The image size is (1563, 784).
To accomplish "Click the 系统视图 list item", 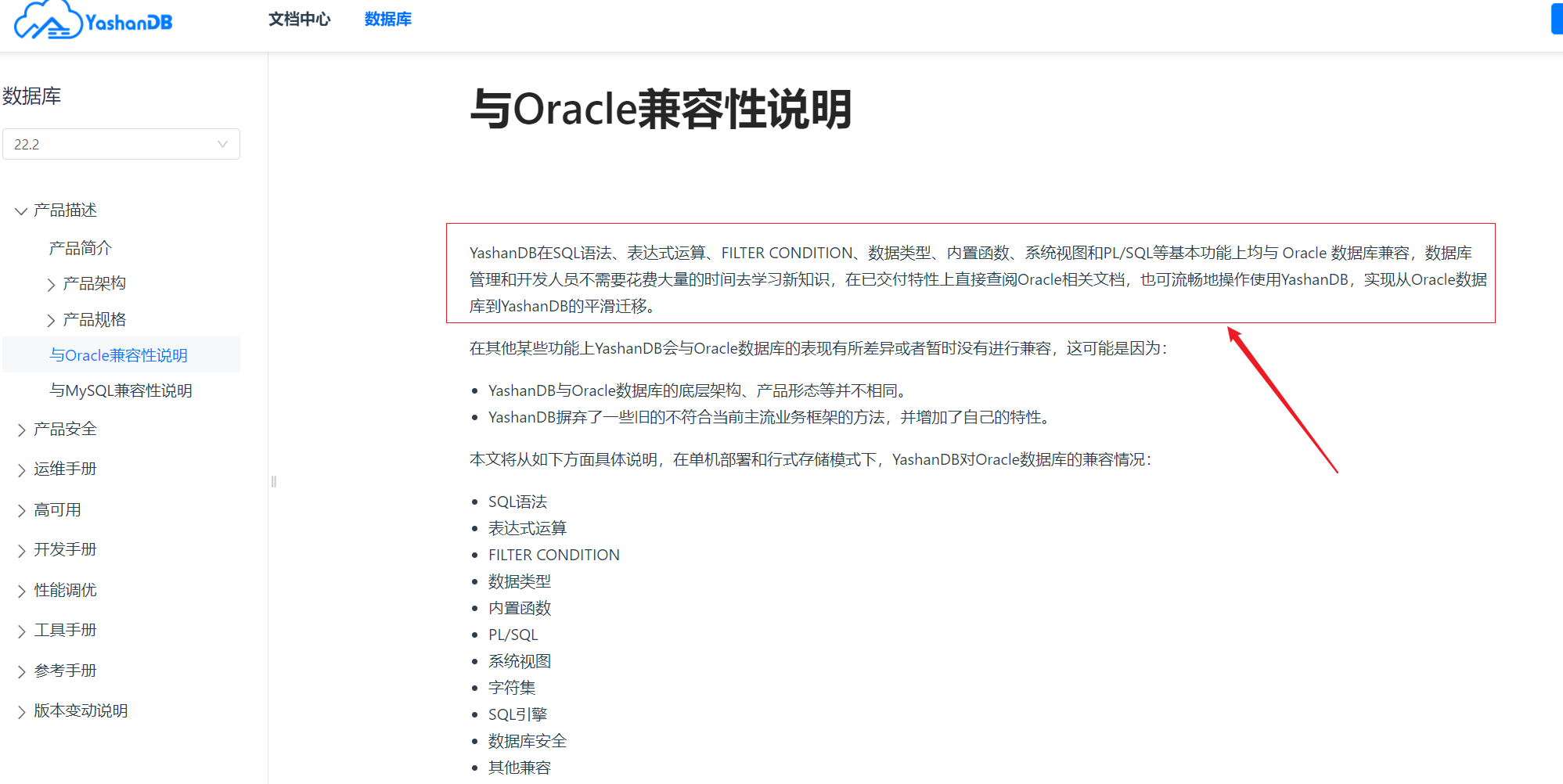I will tap(520, 661).
